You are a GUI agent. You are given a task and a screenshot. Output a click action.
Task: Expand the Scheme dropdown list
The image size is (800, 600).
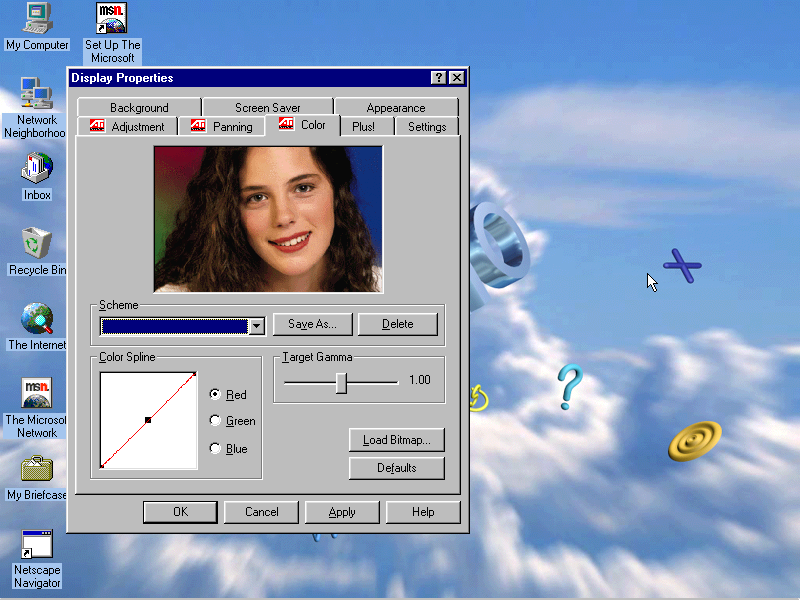click(256, 326)
